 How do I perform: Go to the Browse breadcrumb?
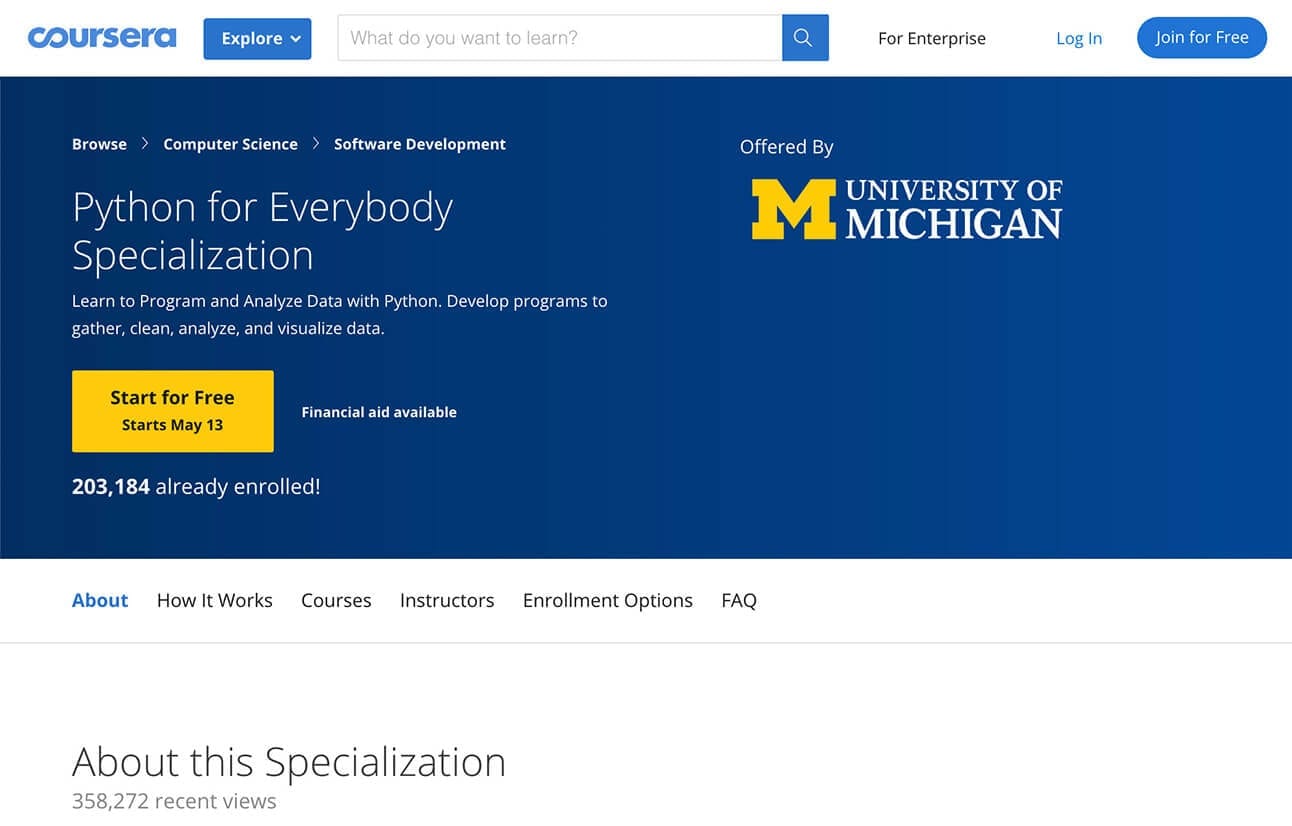click(99, 144)
